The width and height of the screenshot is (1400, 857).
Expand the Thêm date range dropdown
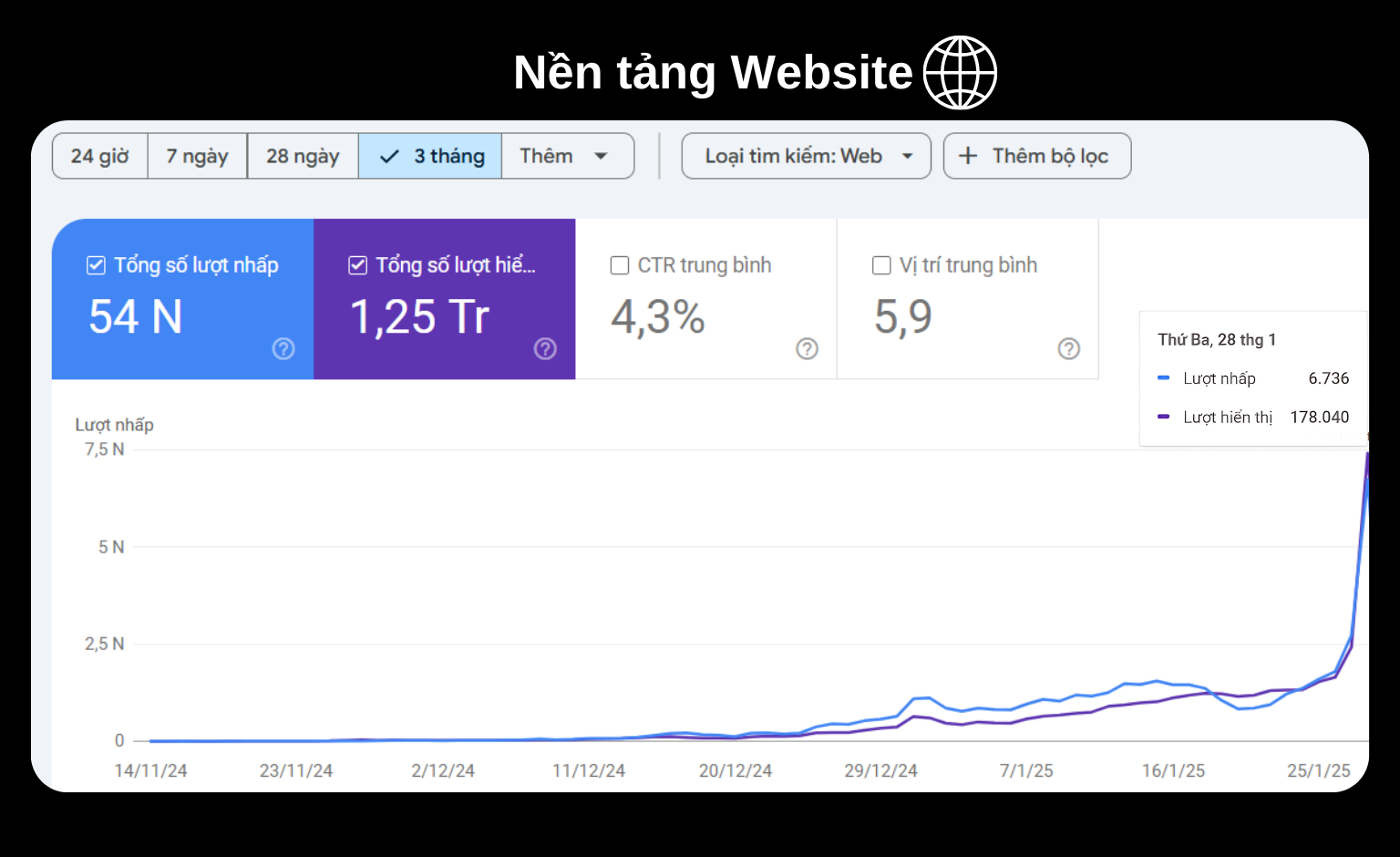point(567,156)
